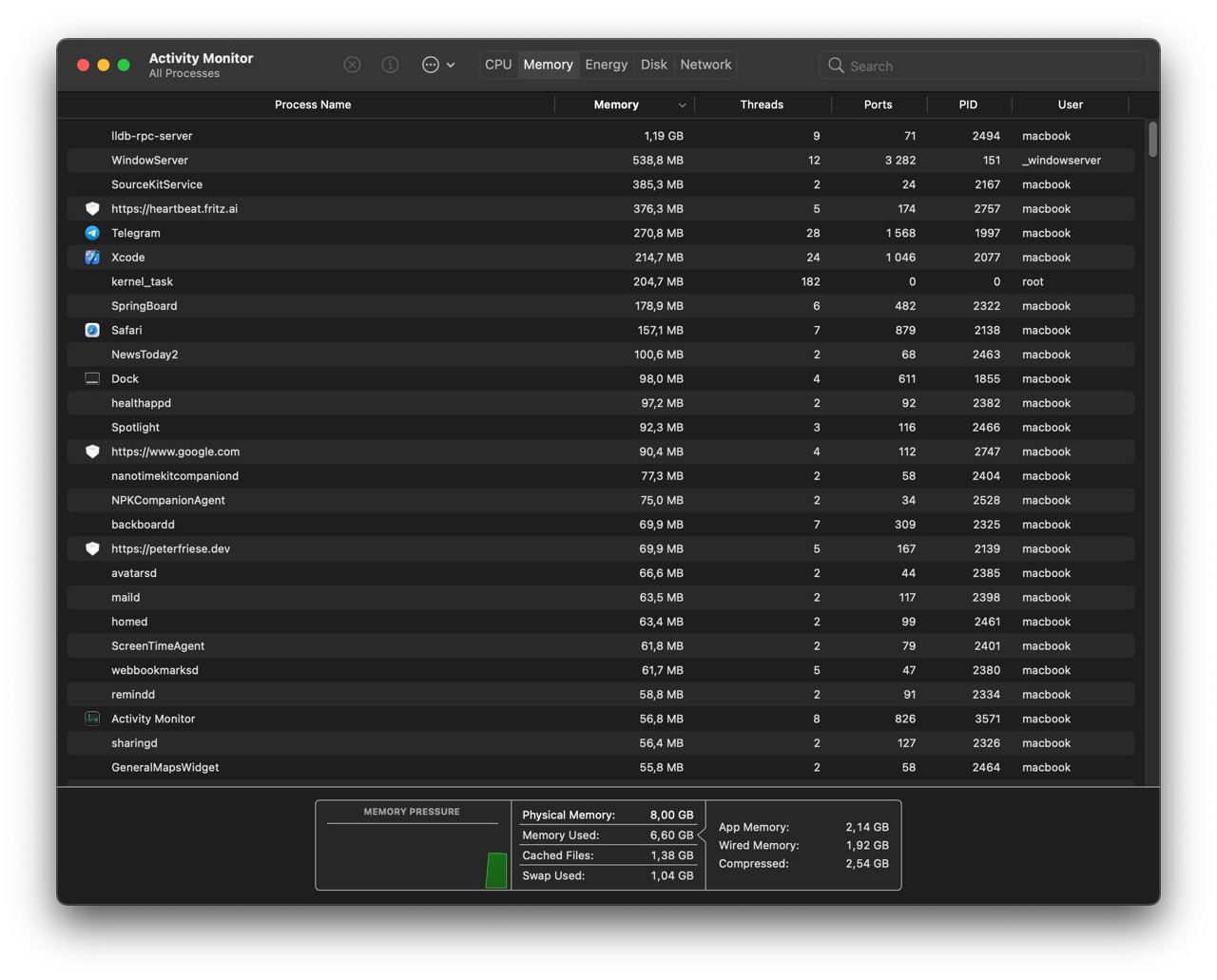The height and width of the screenshot is (980, 1217).
Task: Click shield icon for www.google.com
Action: coord(92,452)
